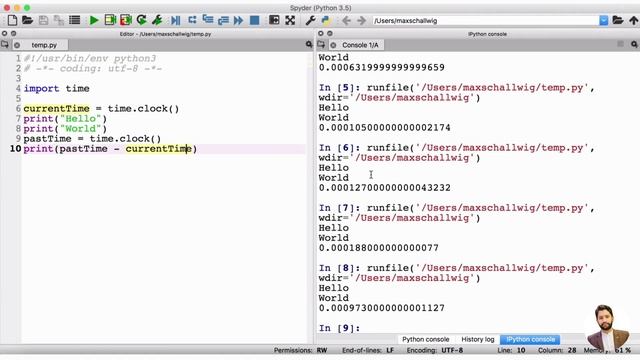
Task: Maximize current pane icon
Action: click(x=274, y=20)
